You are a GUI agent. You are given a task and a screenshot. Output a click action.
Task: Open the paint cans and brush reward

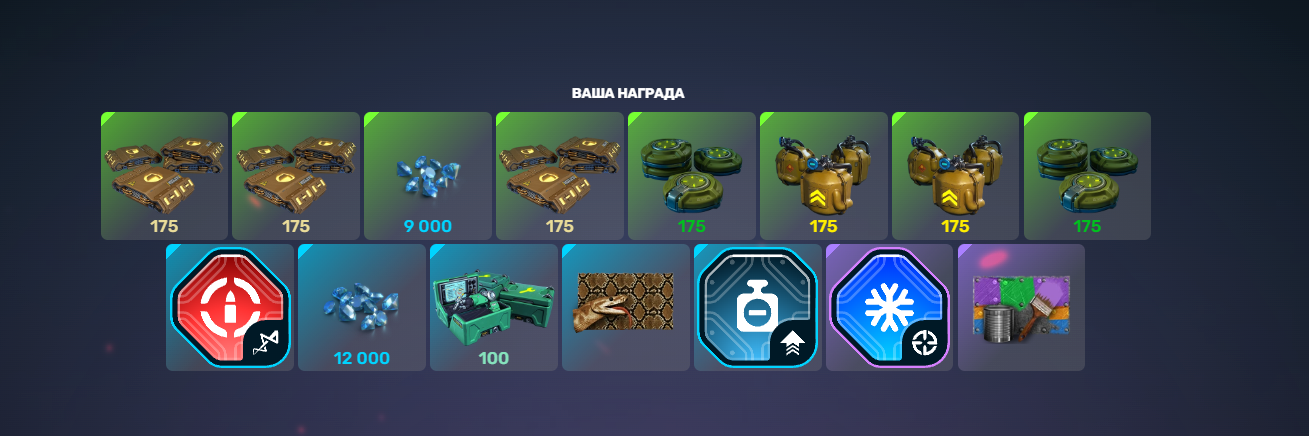coord(1022,307)
